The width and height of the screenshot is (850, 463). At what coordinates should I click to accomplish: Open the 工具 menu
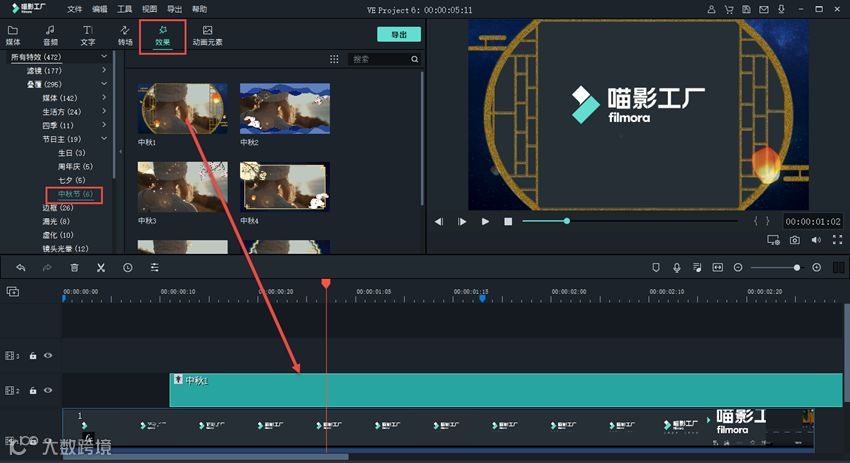(125, 9)
